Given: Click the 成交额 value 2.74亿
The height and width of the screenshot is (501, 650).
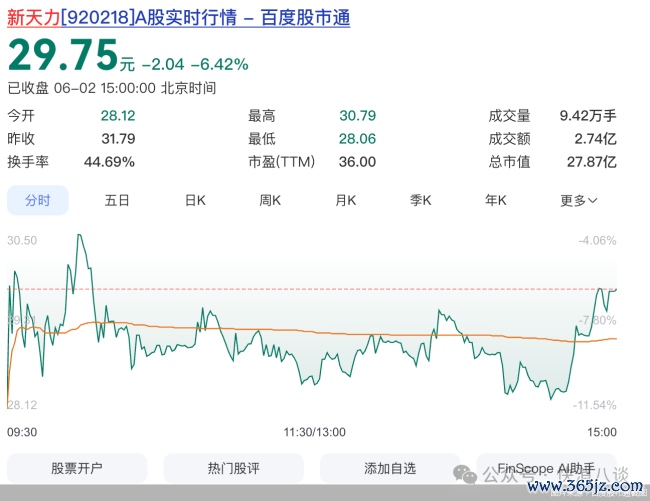Looking at the screenshot, I should point(595,138).
